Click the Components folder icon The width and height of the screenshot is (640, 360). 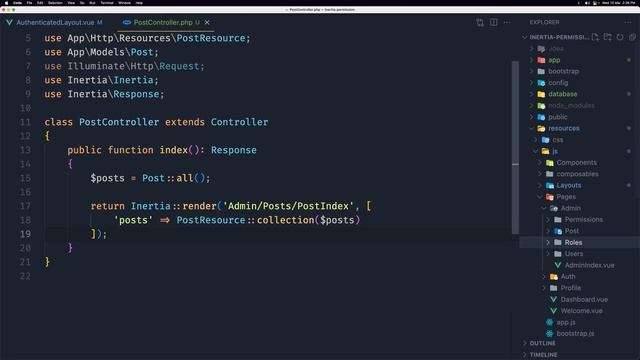(x=550, y=163)
